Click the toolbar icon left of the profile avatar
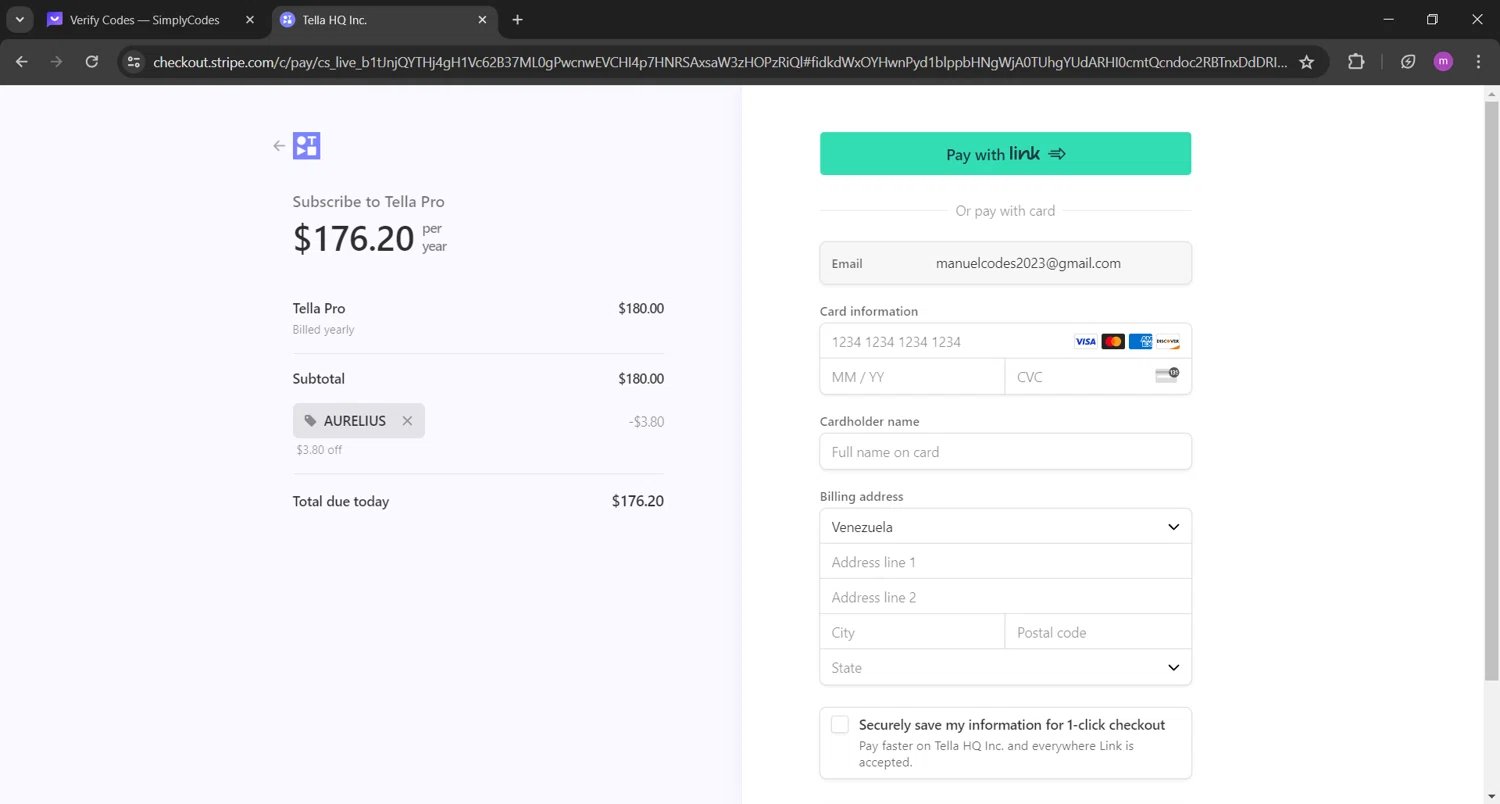The image size is (1500, 804). tap(1408, 62)
